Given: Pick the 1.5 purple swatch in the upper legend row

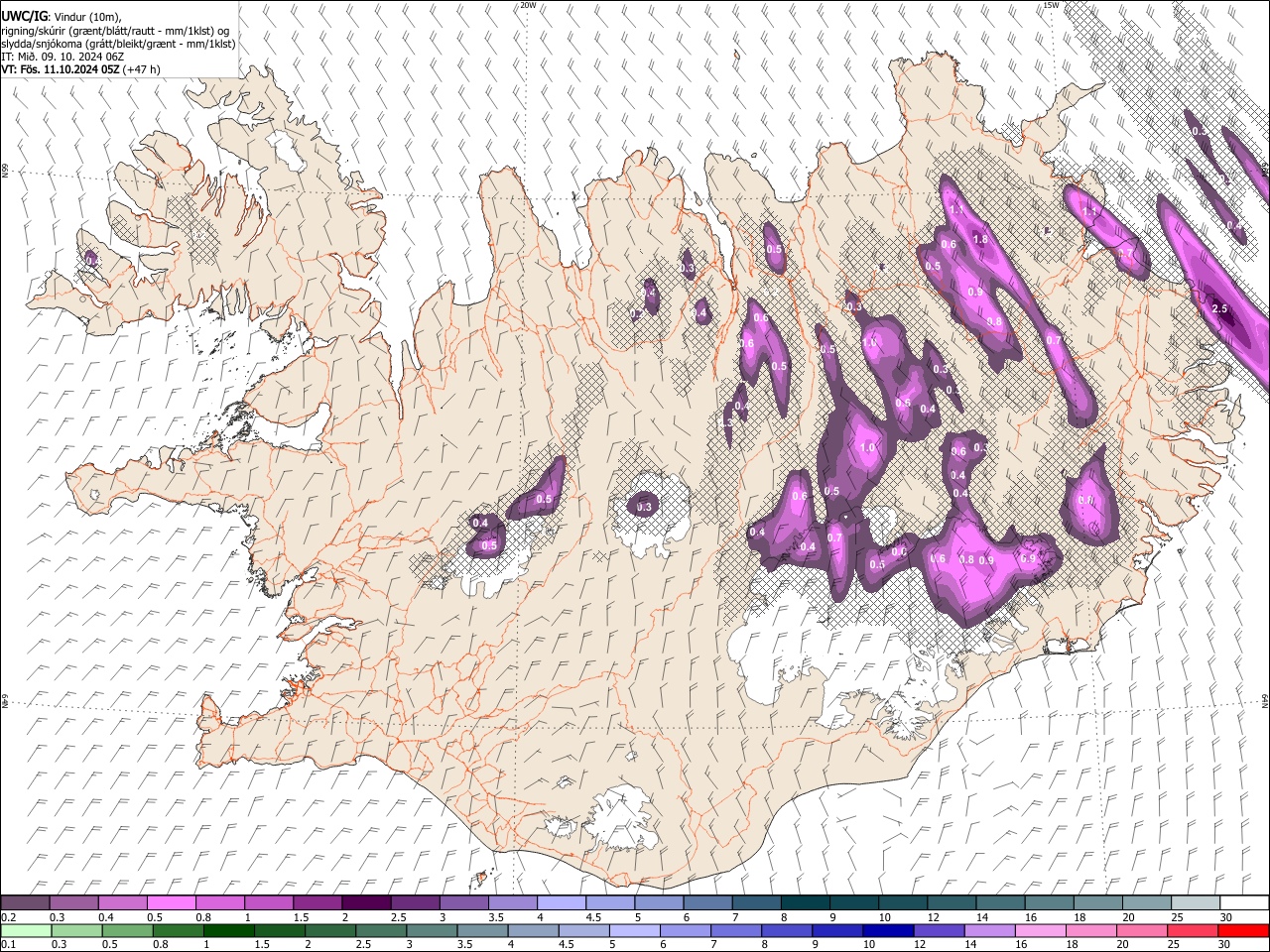Looking at the screenshot, I should 317,902.
